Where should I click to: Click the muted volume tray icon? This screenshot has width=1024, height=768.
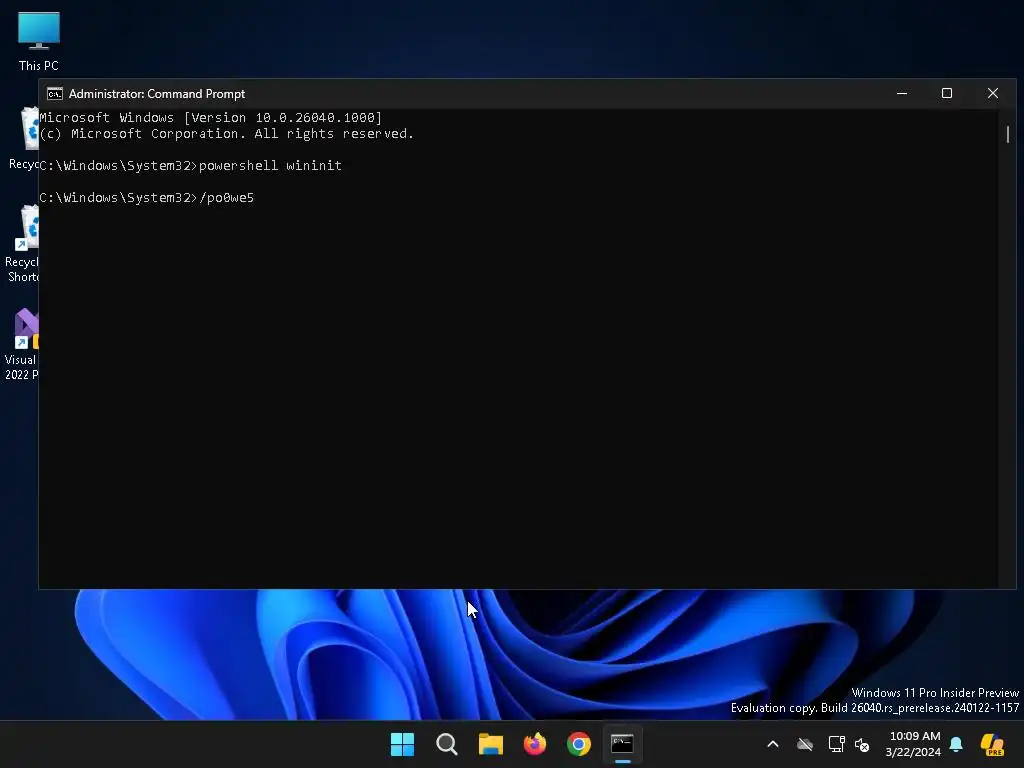863,744
